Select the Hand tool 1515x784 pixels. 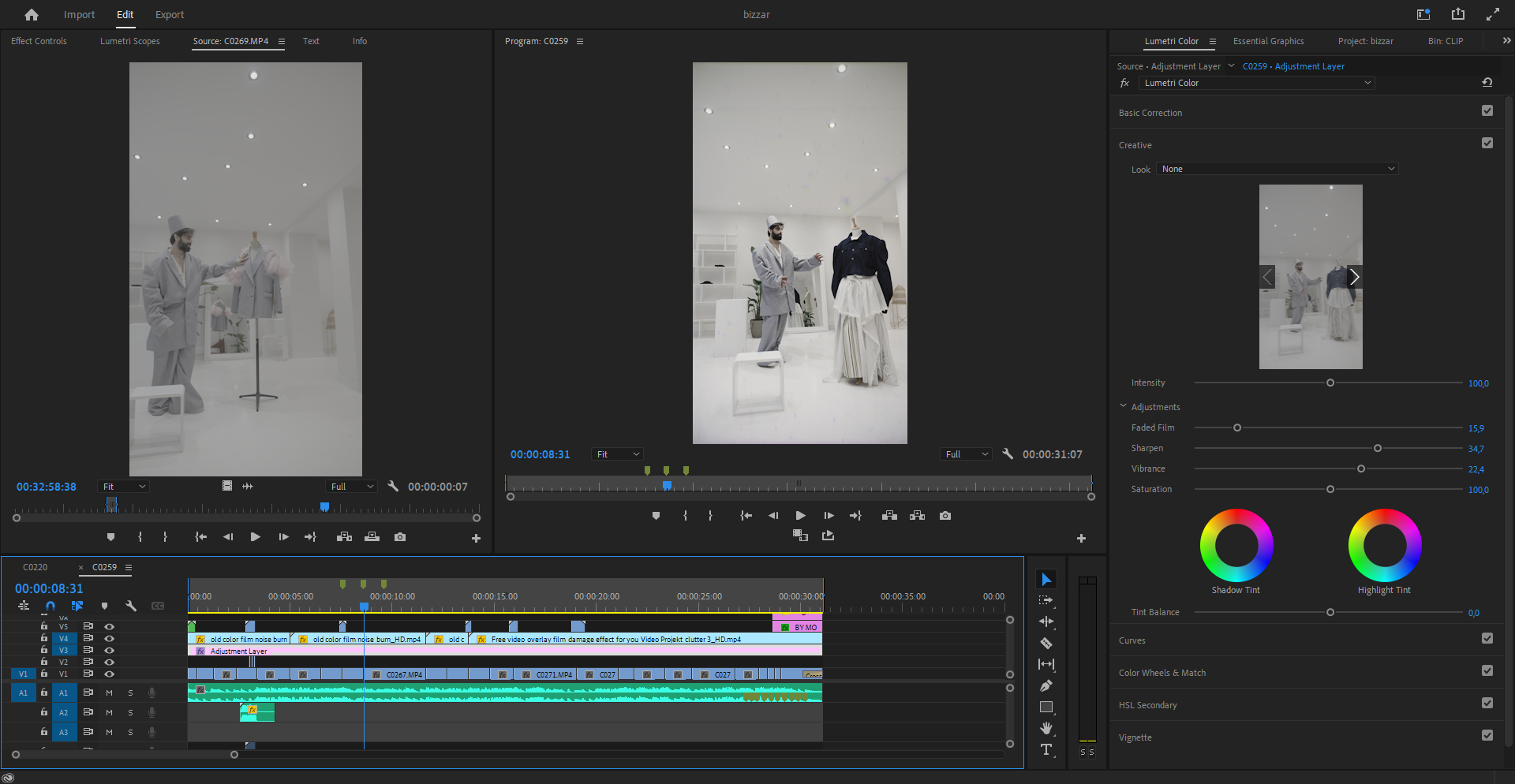tap(1046, 728)
